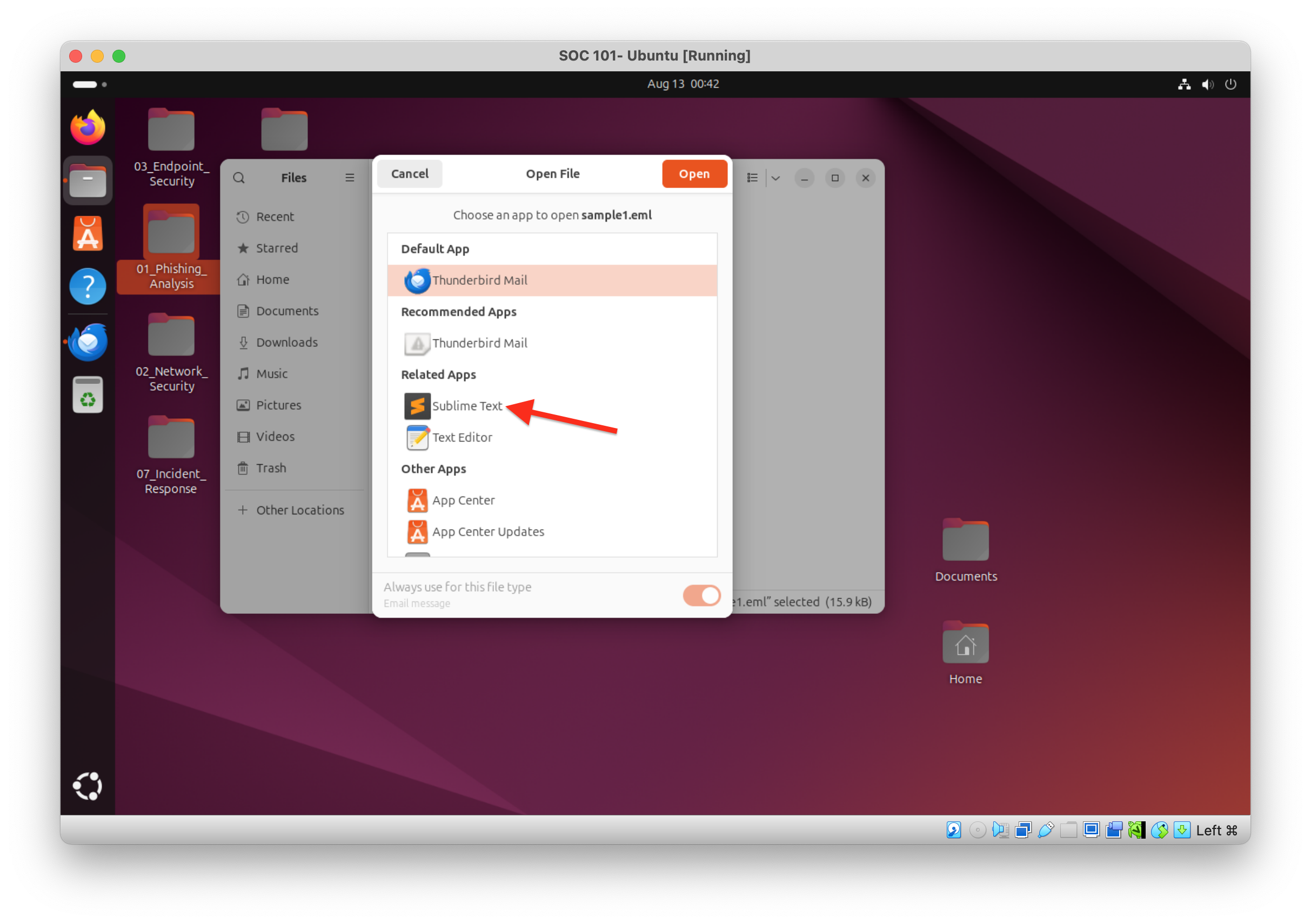
Task: Expand the view options dropdown arrow in Files
Action: [775, 178]
